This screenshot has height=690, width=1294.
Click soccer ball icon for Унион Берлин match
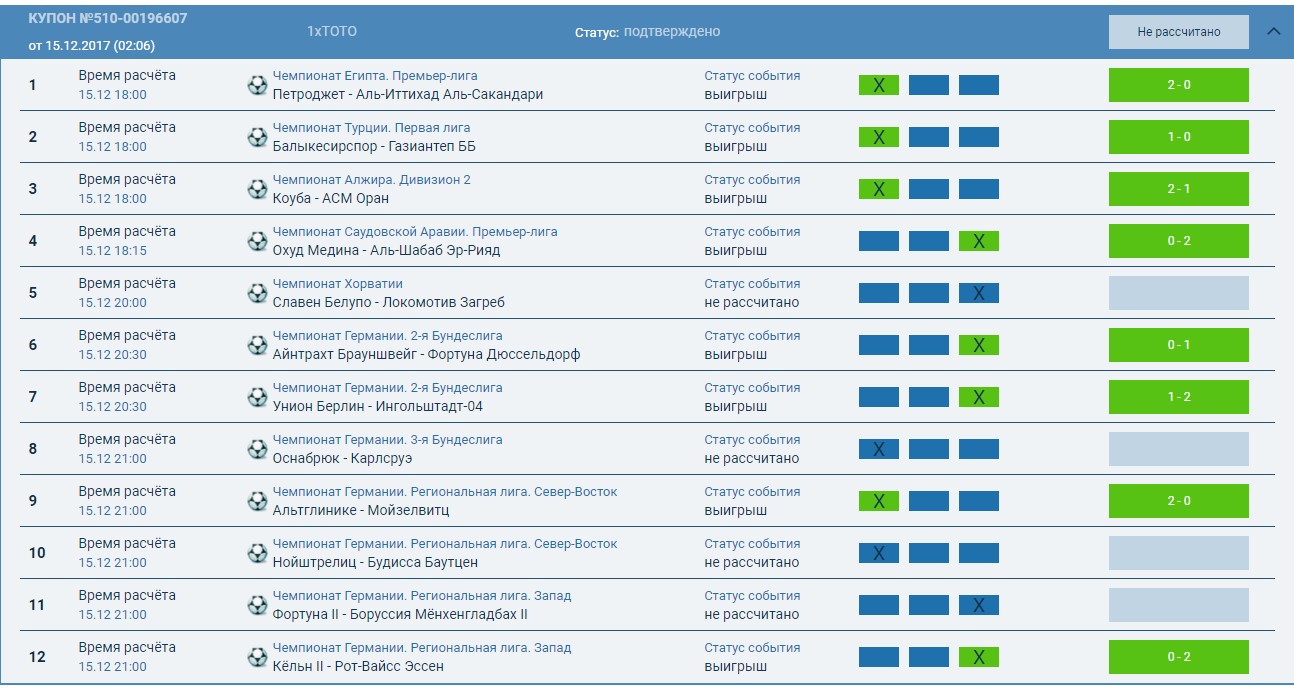point(257,397)
